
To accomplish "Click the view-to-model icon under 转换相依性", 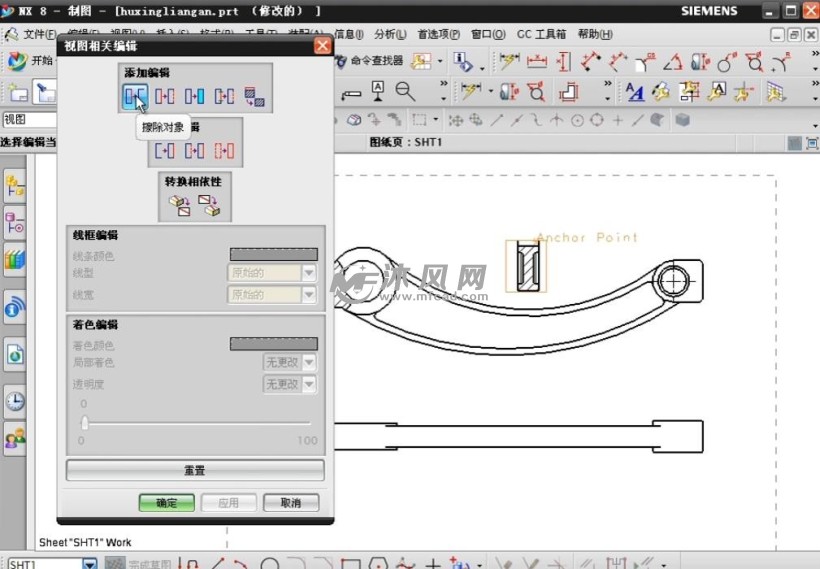I will pos(209,206).
